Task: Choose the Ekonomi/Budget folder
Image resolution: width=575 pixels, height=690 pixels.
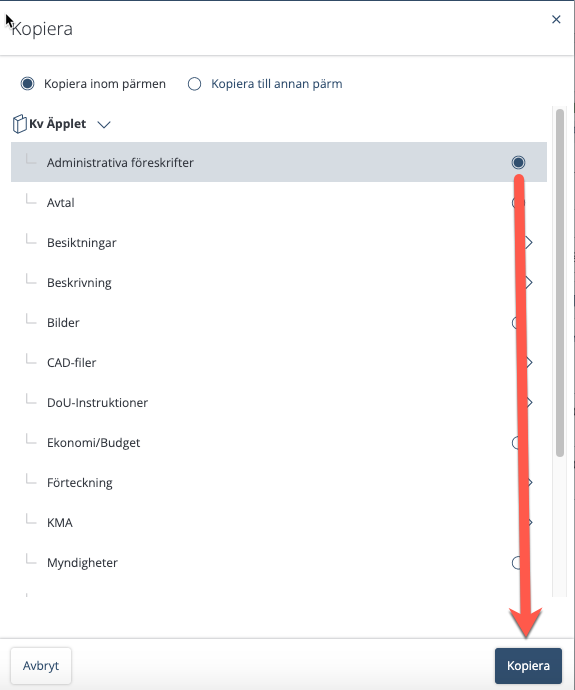Action: pyautogui.click(x=279, y=443)
